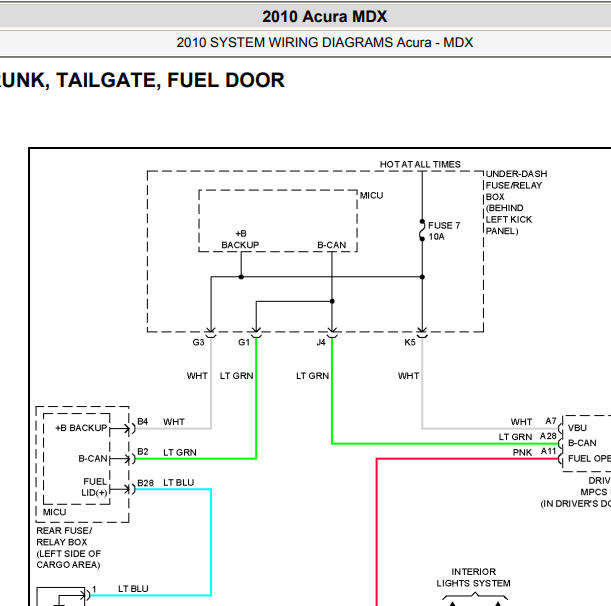Click the 'WHT' label beside A7
The height and width of the screenshot is (606, 611).
tap(521, 422)
